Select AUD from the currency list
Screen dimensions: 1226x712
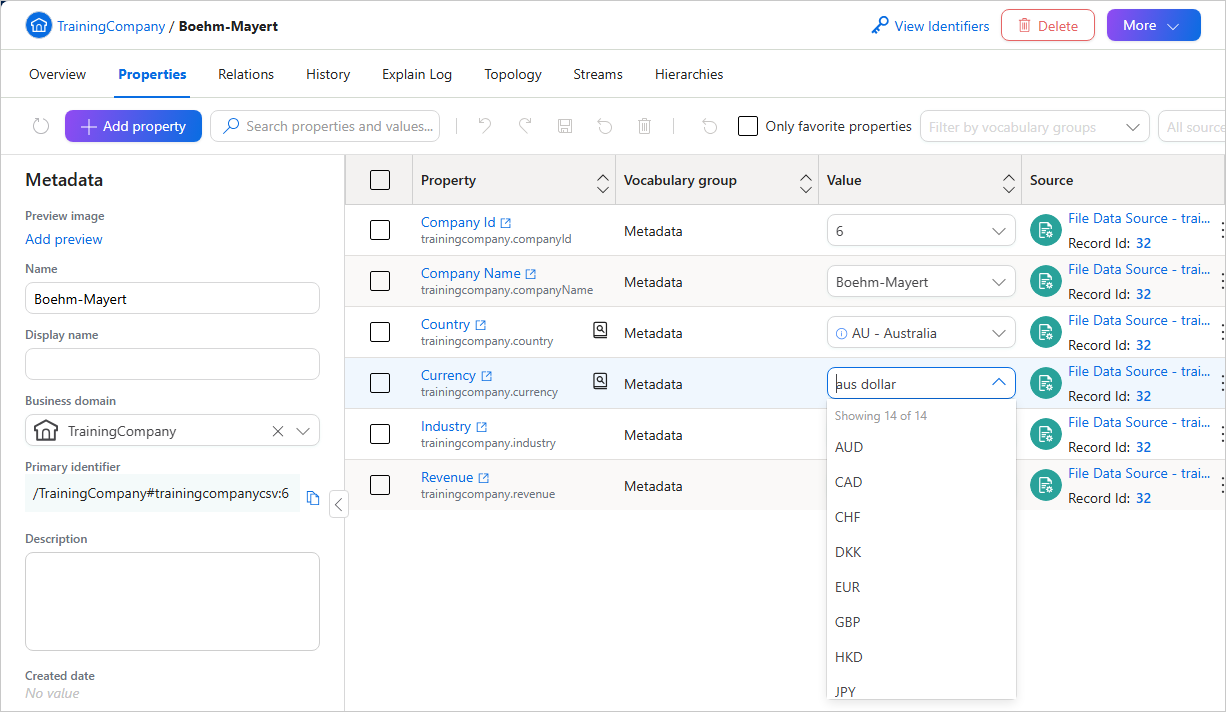(x=849, y=447)
